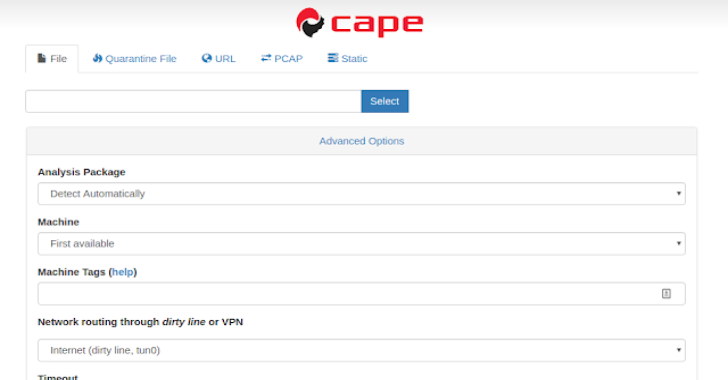Click the Machine field label

click(x=58, y=222)
